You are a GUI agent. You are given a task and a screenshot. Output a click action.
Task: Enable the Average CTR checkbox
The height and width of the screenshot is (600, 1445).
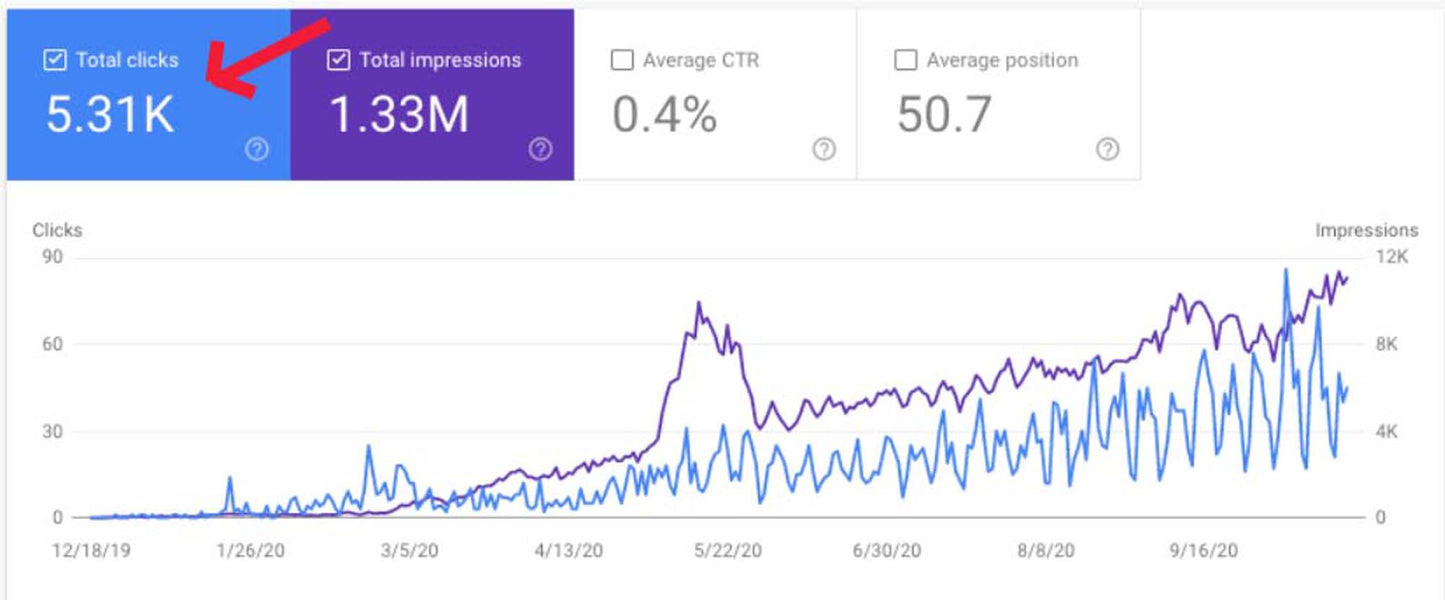pos(622,60)
